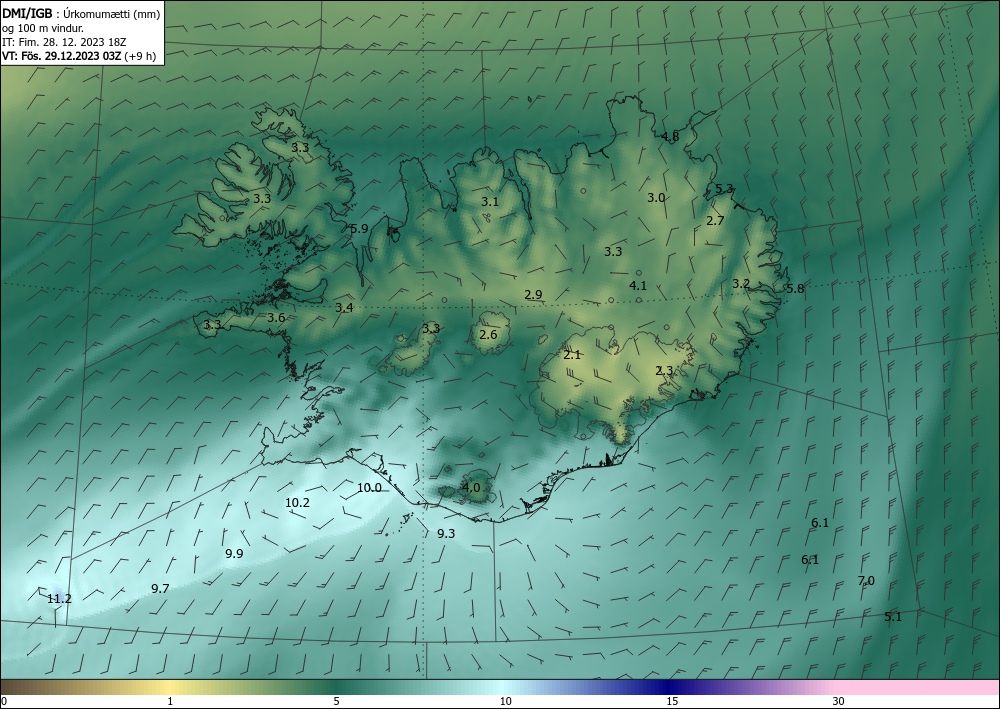
Task: Click the 4.1 value inland
Action: click(638, 286)
